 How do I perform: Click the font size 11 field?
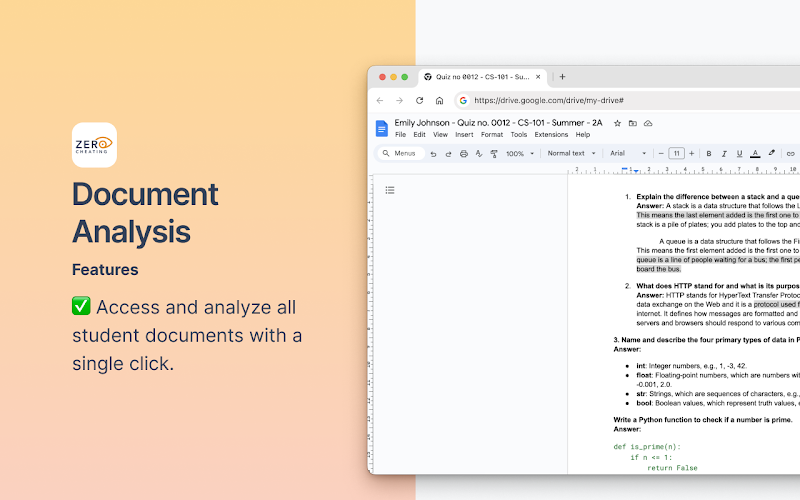pos(676,154)
